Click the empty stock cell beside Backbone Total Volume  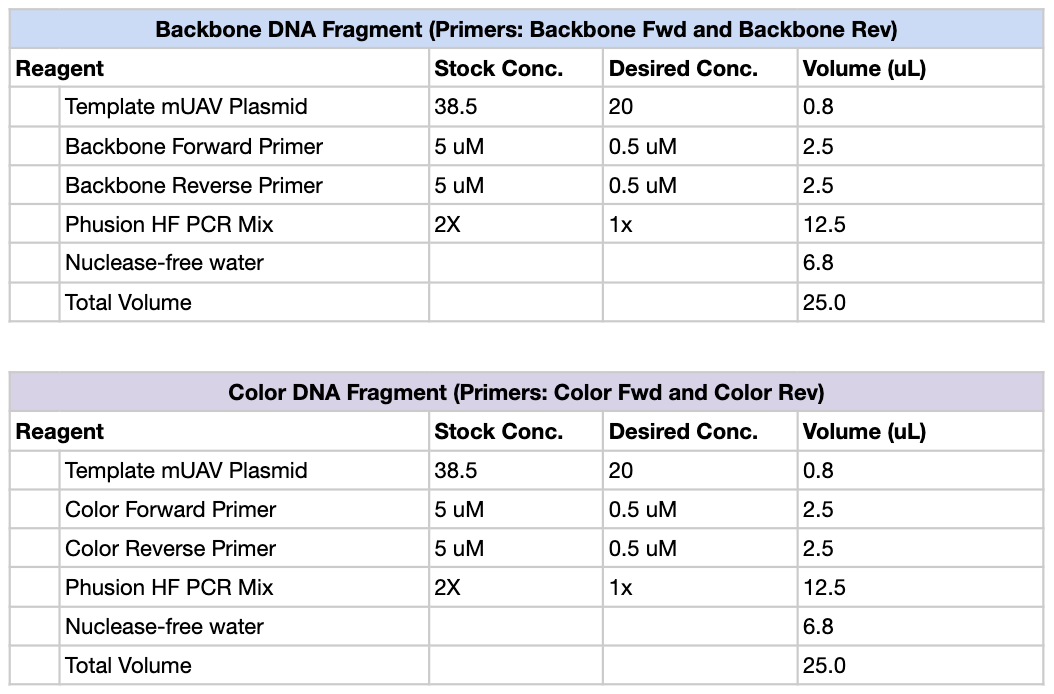(x=516, y=303)
